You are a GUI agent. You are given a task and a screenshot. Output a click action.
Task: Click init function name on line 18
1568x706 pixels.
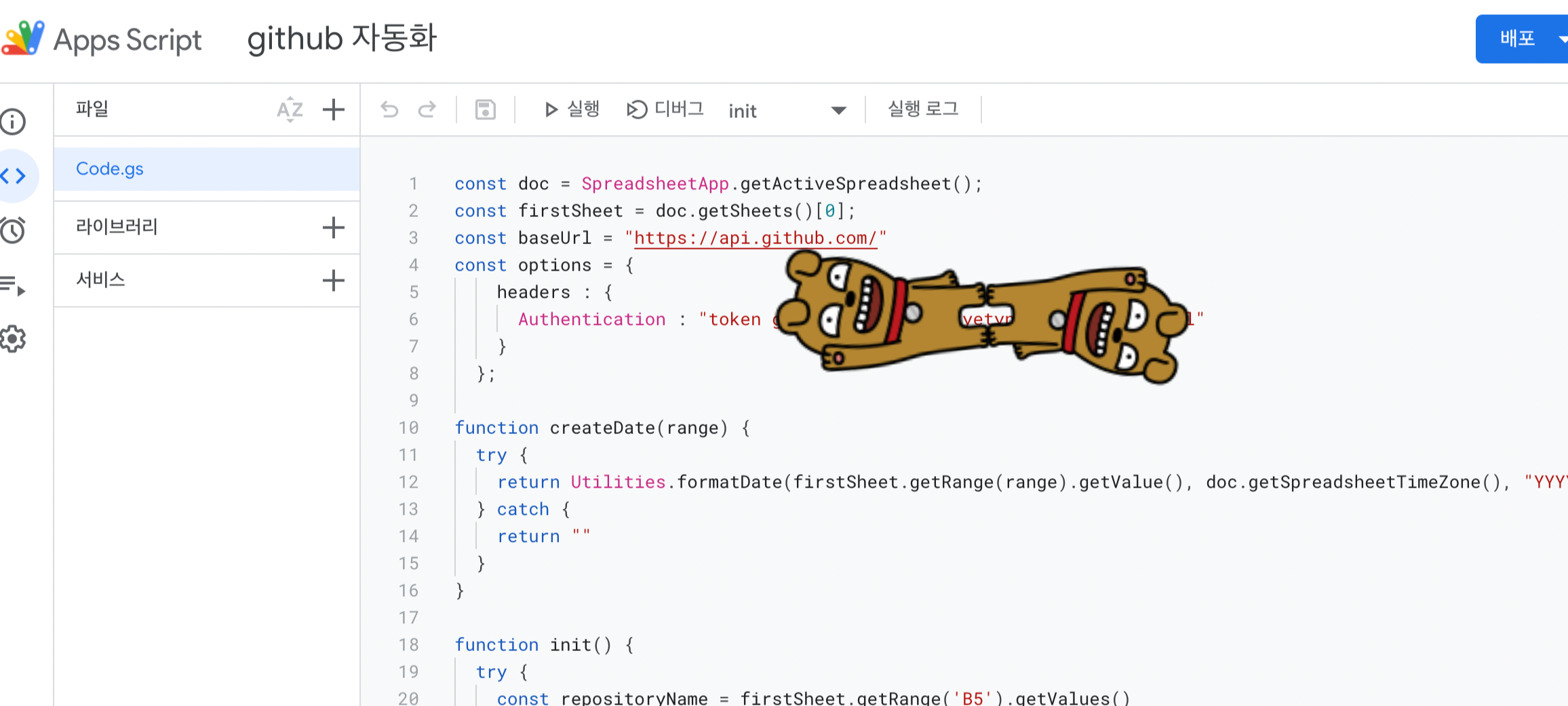[x=570, y=645]
